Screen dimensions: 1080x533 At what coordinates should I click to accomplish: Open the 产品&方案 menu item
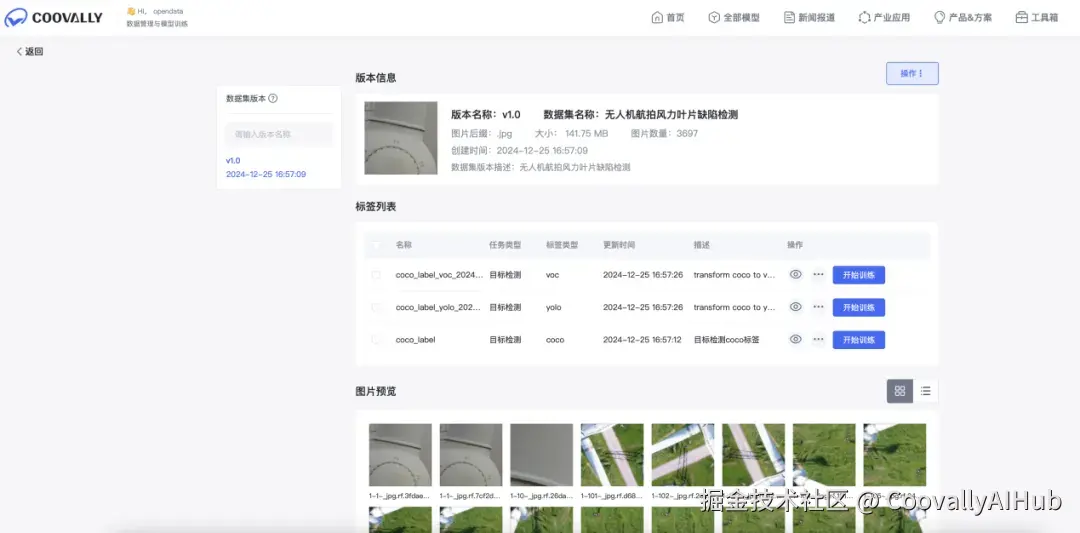point(963,18)
